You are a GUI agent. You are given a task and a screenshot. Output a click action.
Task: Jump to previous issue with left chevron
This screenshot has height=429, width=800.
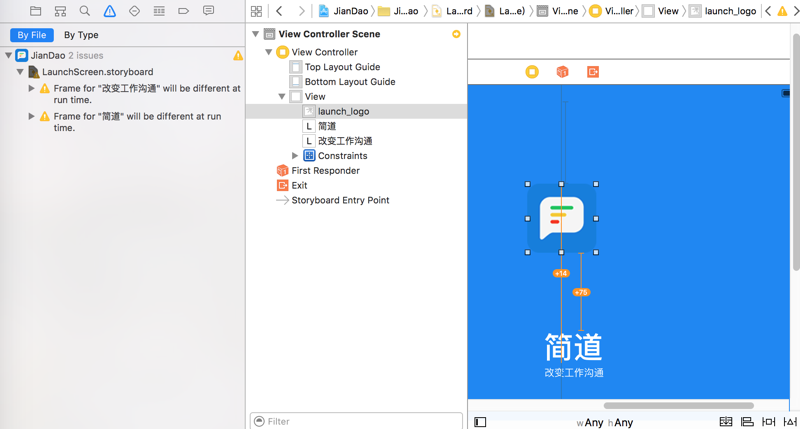click(768, 11)
